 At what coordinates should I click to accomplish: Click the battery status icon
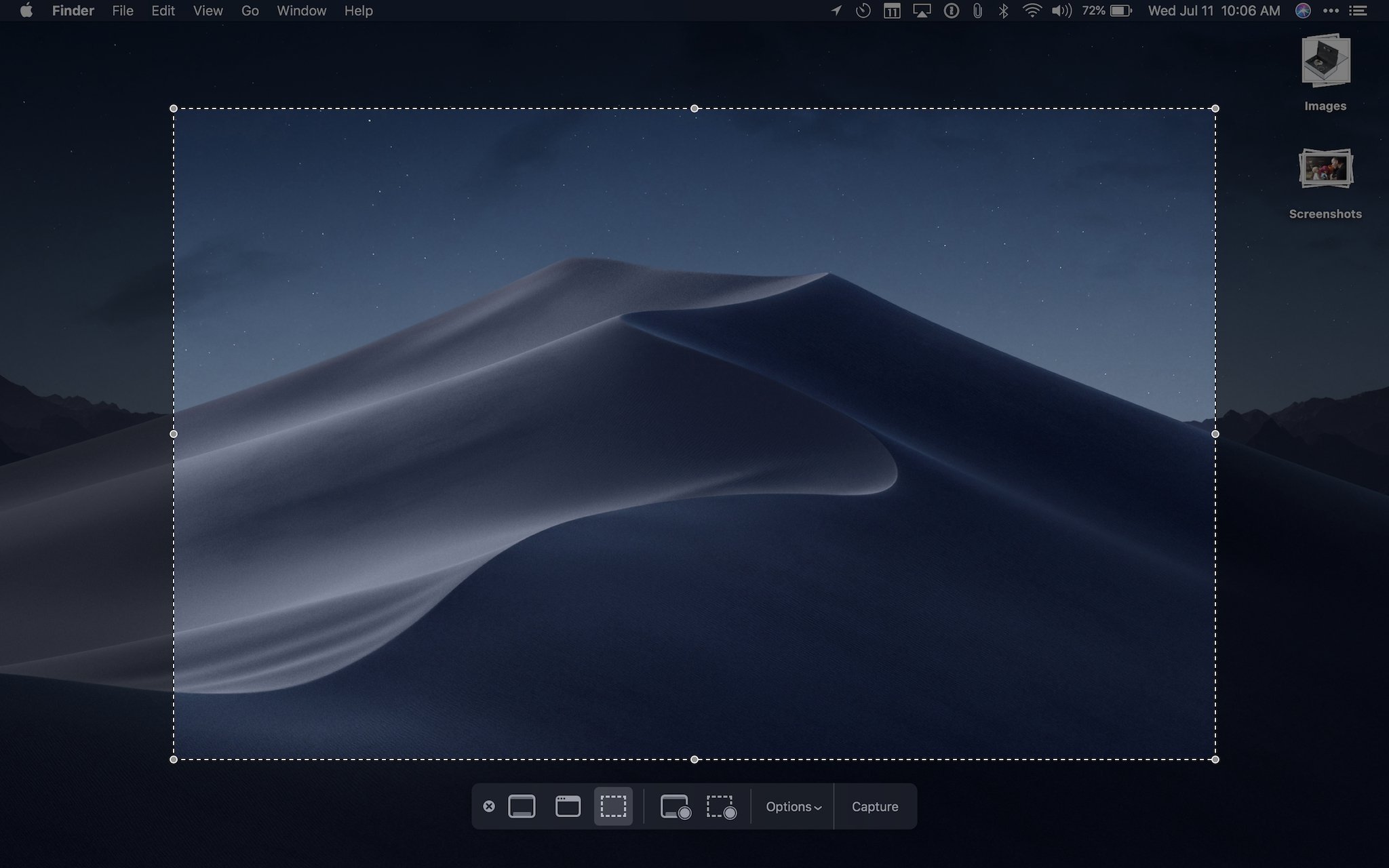tap(1121, 11)
